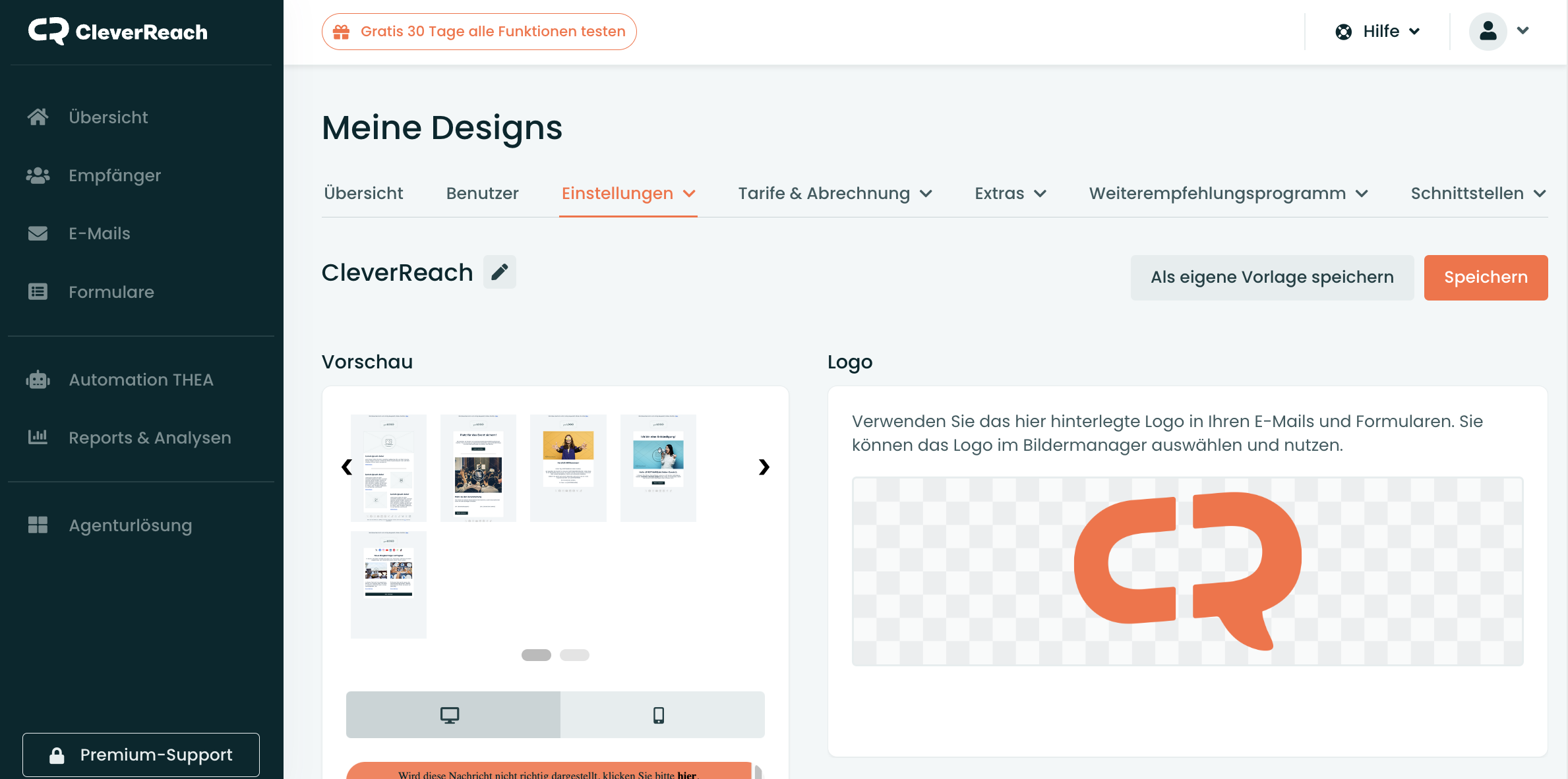The height and width of the screenshot is (779, 1568).
Task: Switch to the Benutzer tab
Action: pyautogui.click(x=482, y=193)
